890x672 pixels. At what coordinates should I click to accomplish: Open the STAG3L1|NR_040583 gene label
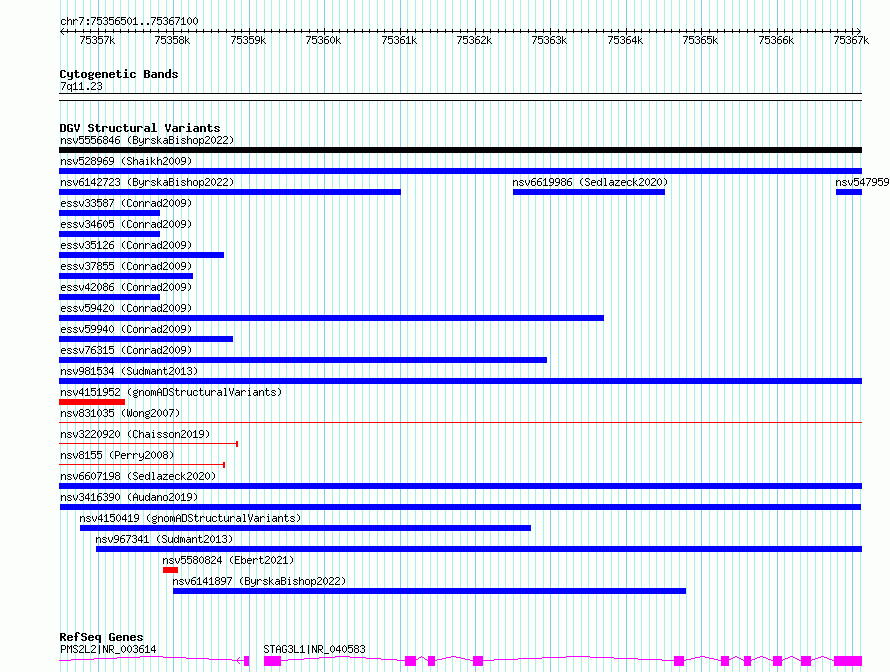(314, 649)
